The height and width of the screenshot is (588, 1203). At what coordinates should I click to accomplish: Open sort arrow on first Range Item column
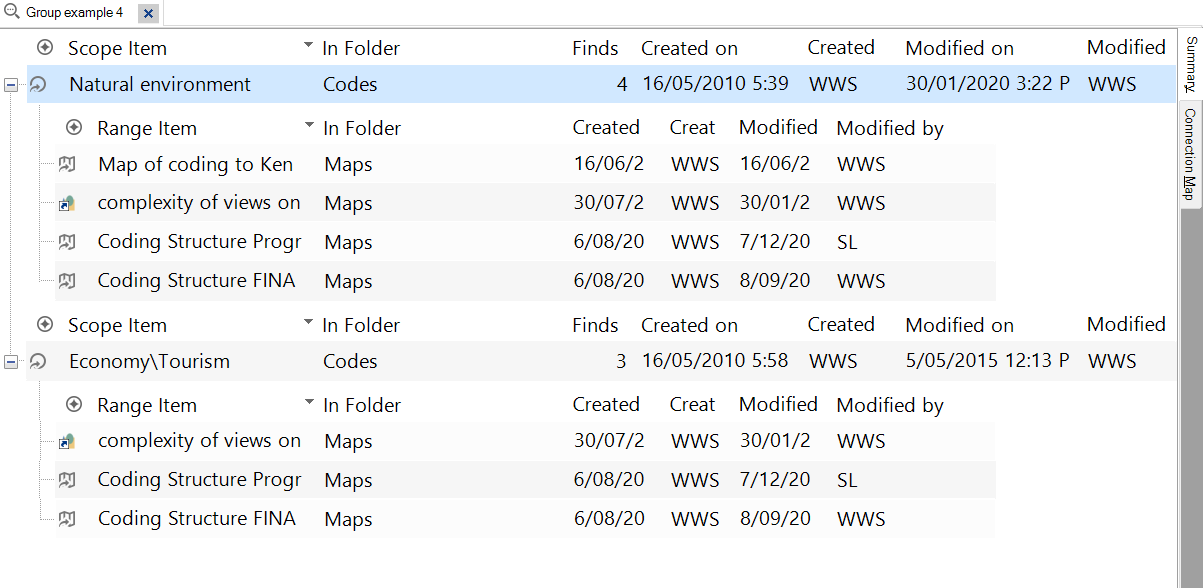tap(308, 127)
